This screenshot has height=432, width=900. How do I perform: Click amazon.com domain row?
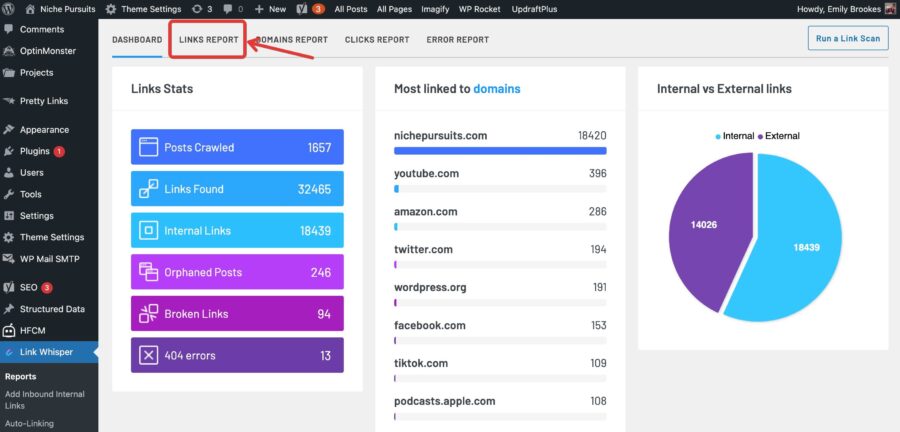click(500, 217)
